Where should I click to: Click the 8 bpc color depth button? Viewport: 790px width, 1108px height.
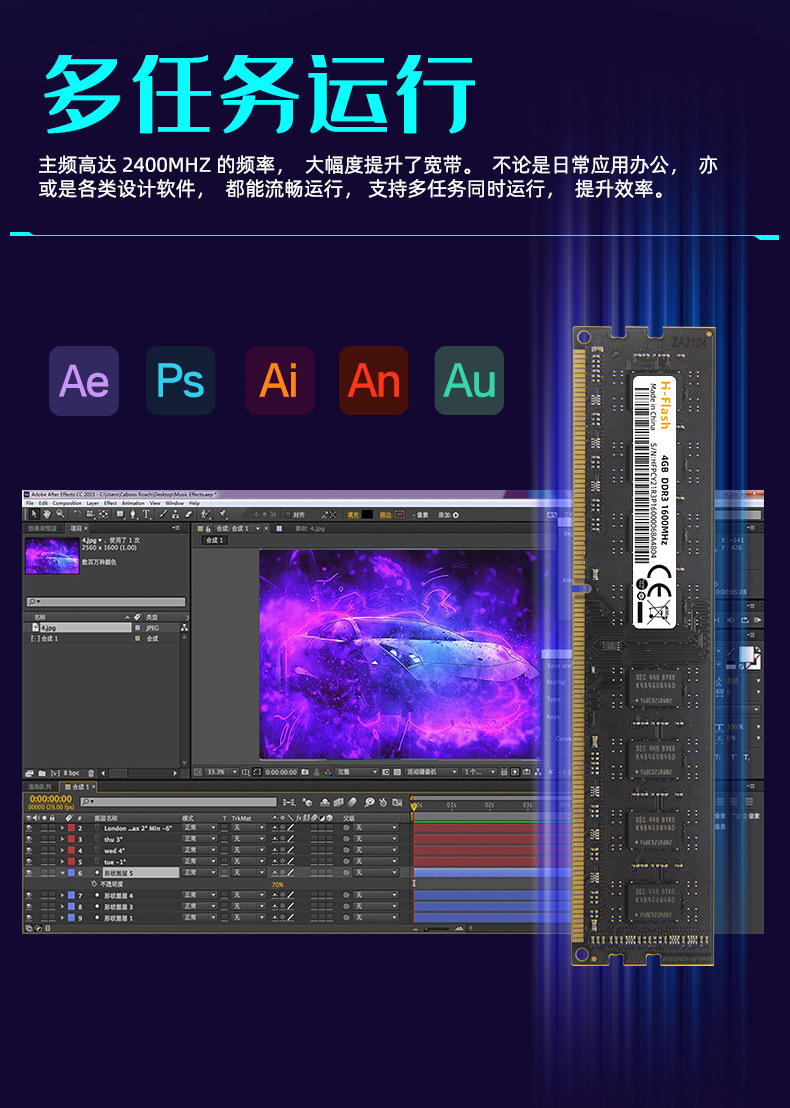click(71, 772)
